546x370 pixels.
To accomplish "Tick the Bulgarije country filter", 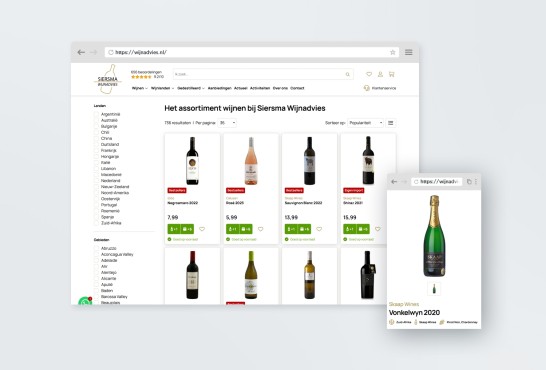I will 96,126.
